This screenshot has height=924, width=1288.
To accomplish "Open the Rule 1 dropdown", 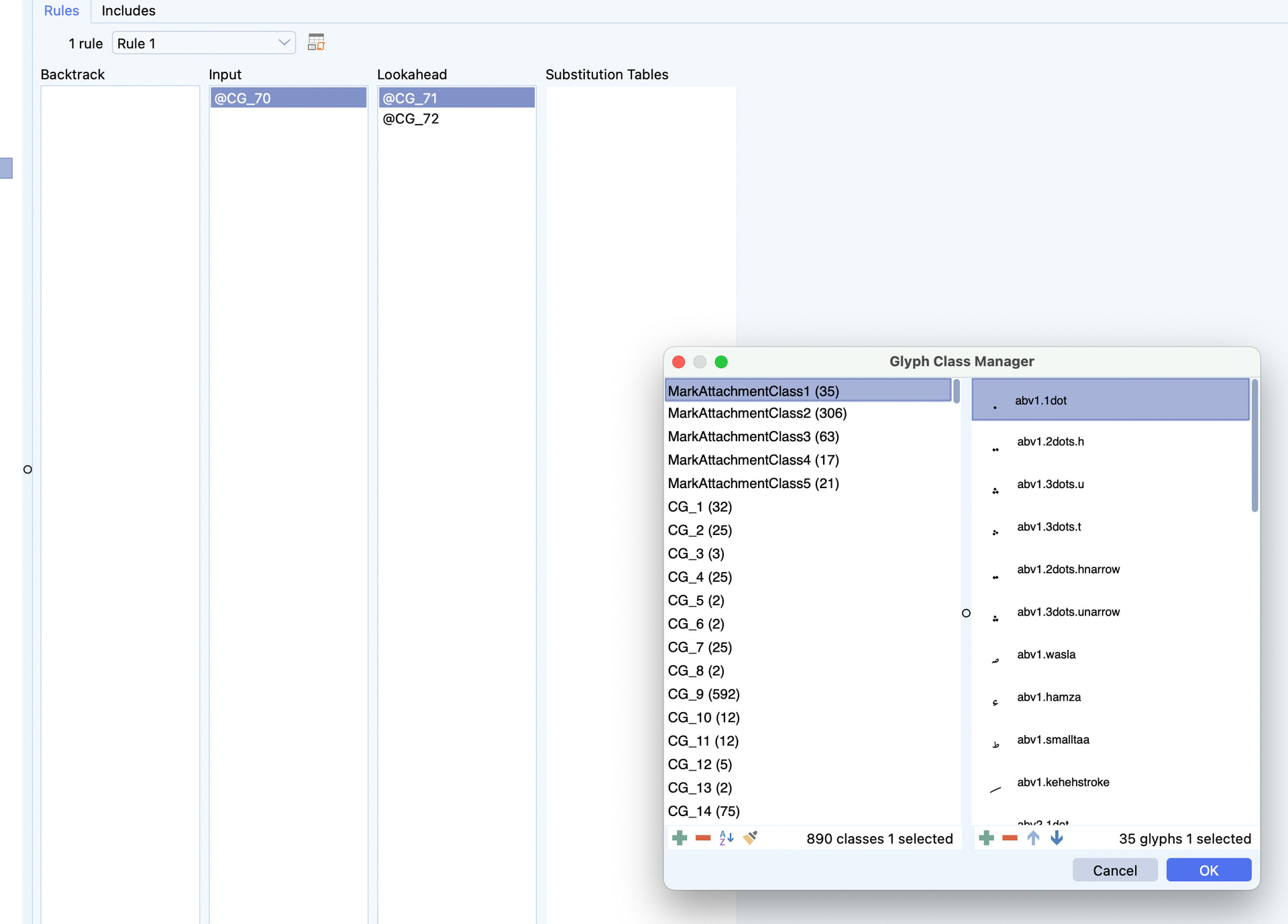I will (204, 43).
